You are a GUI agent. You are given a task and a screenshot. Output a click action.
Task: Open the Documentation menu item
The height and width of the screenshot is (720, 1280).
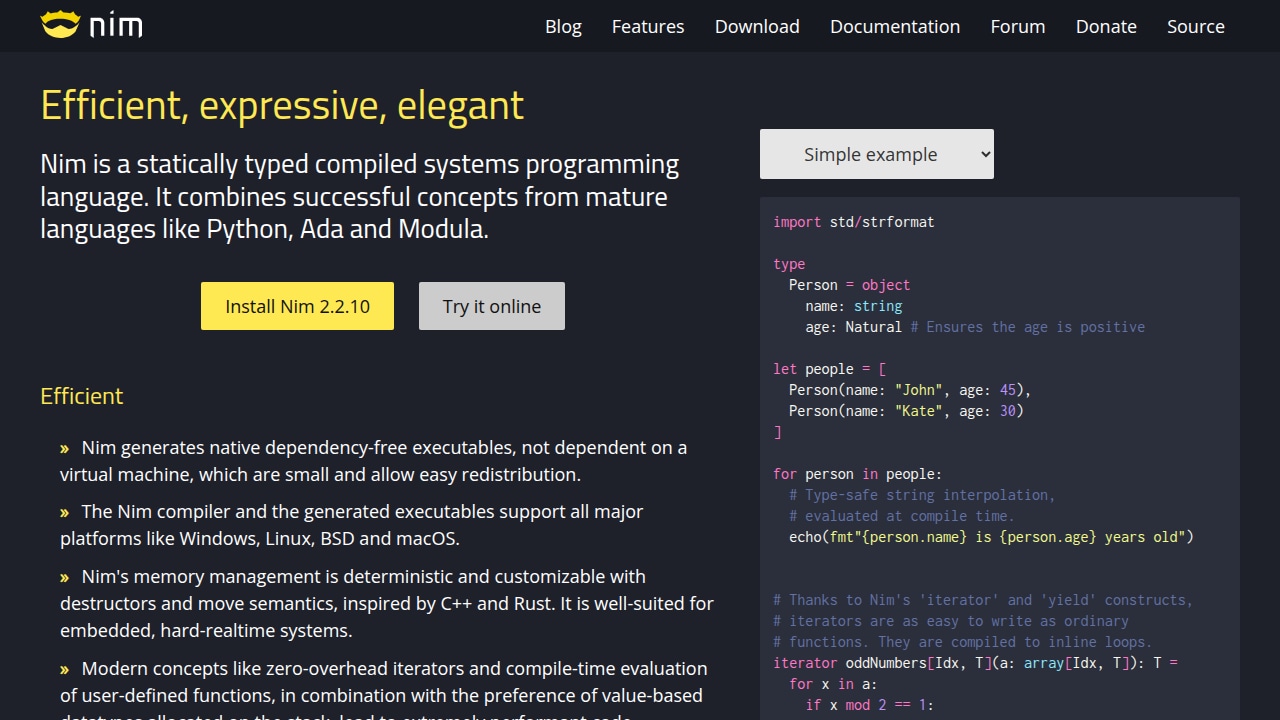tap(895, 26)
